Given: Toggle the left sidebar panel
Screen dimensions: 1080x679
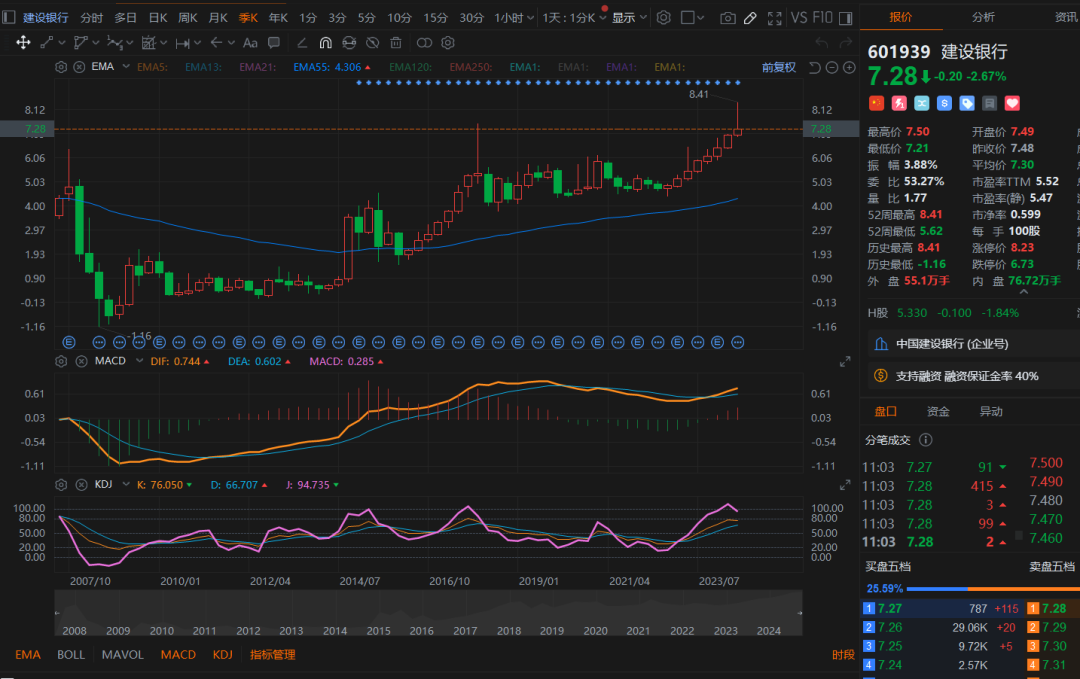Looking at the screenshot, I should (x=9, y=18).
